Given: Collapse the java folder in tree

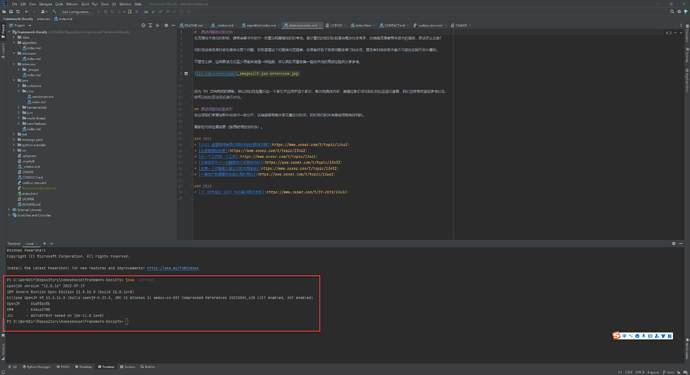Looking at the screenshot, I should pos(14,81).
